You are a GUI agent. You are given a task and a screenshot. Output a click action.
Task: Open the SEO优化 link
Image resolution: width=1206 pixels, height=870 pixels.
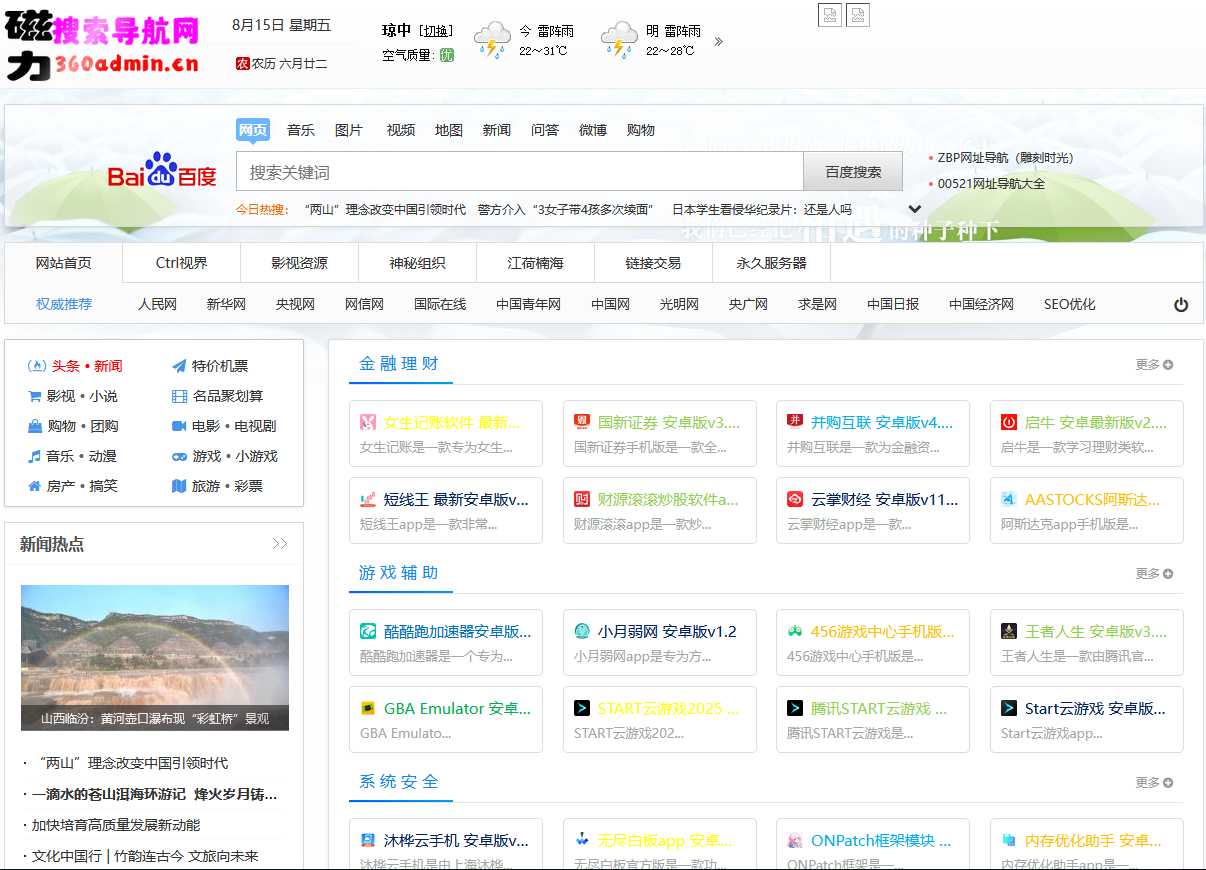(x=1069, y=304)
